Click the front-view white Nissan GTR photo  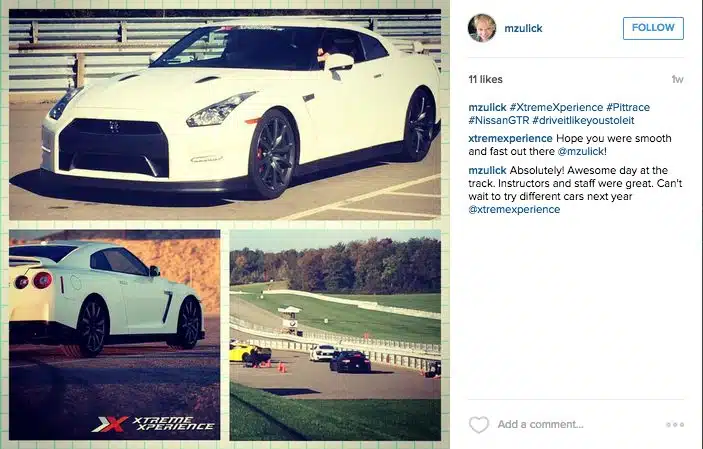[225, 114]
